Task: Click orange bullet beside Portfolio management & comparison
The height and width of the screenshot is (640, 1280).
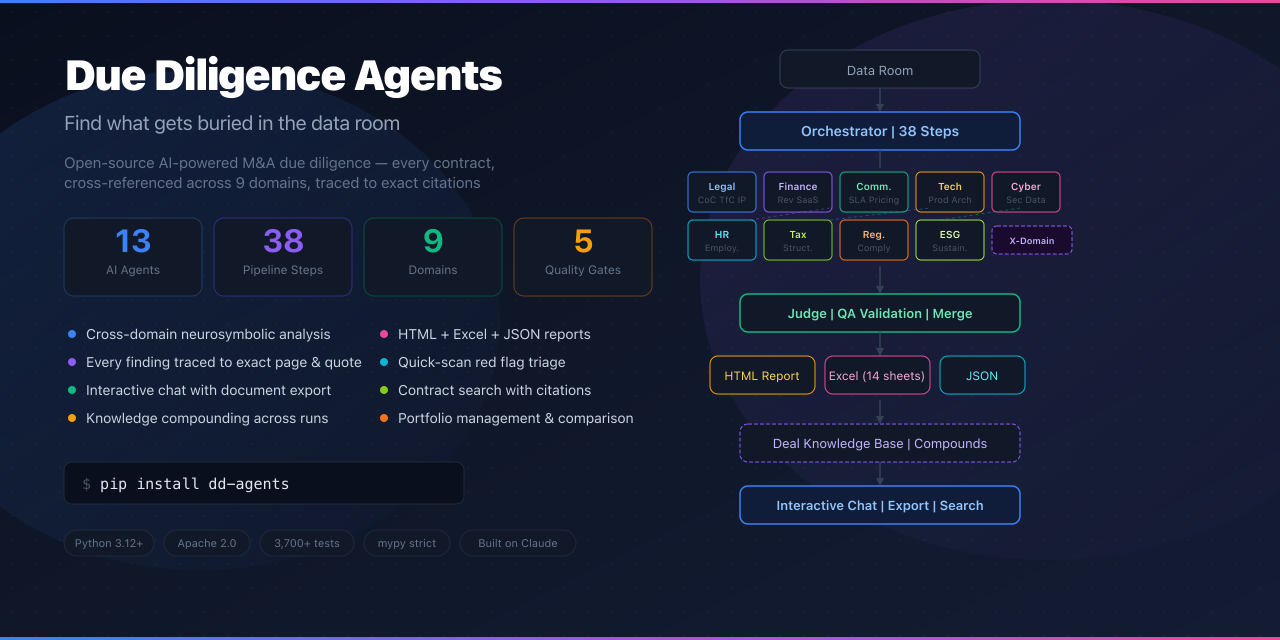Action: (384, 418)
